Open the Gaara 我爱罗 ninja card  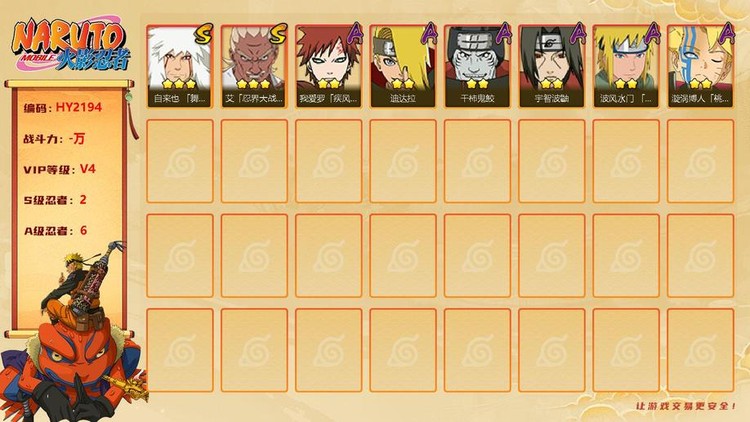(328, 66)
